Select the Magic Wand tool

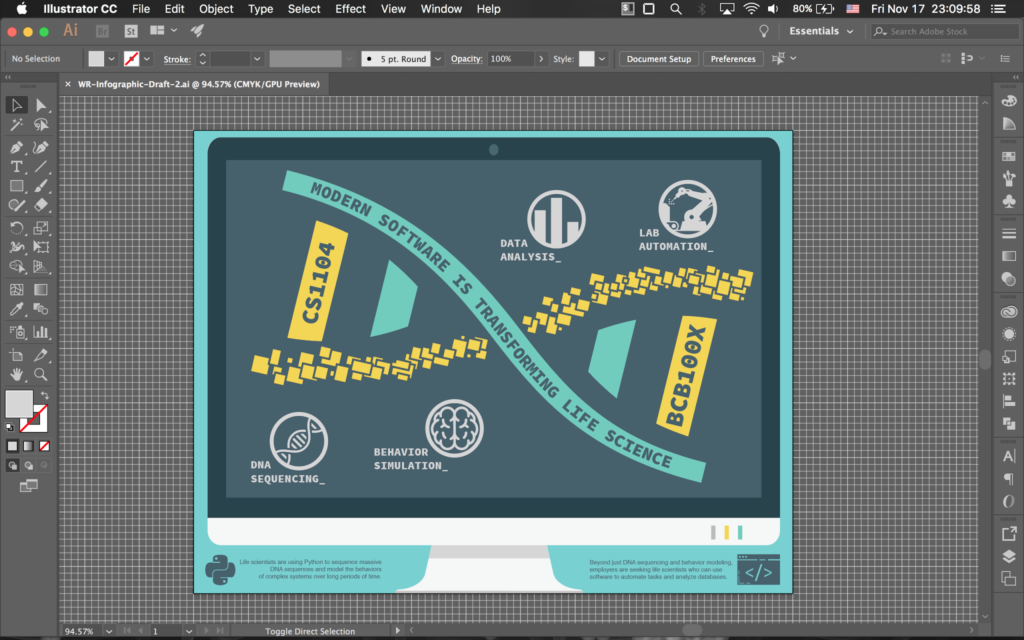tap(17, 125)
